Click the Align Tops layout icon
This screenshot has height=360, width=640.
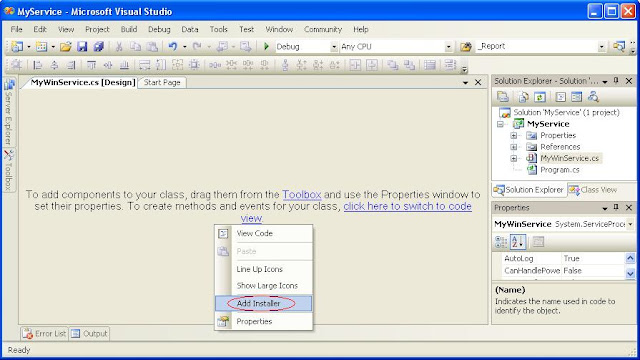point(91,65)
